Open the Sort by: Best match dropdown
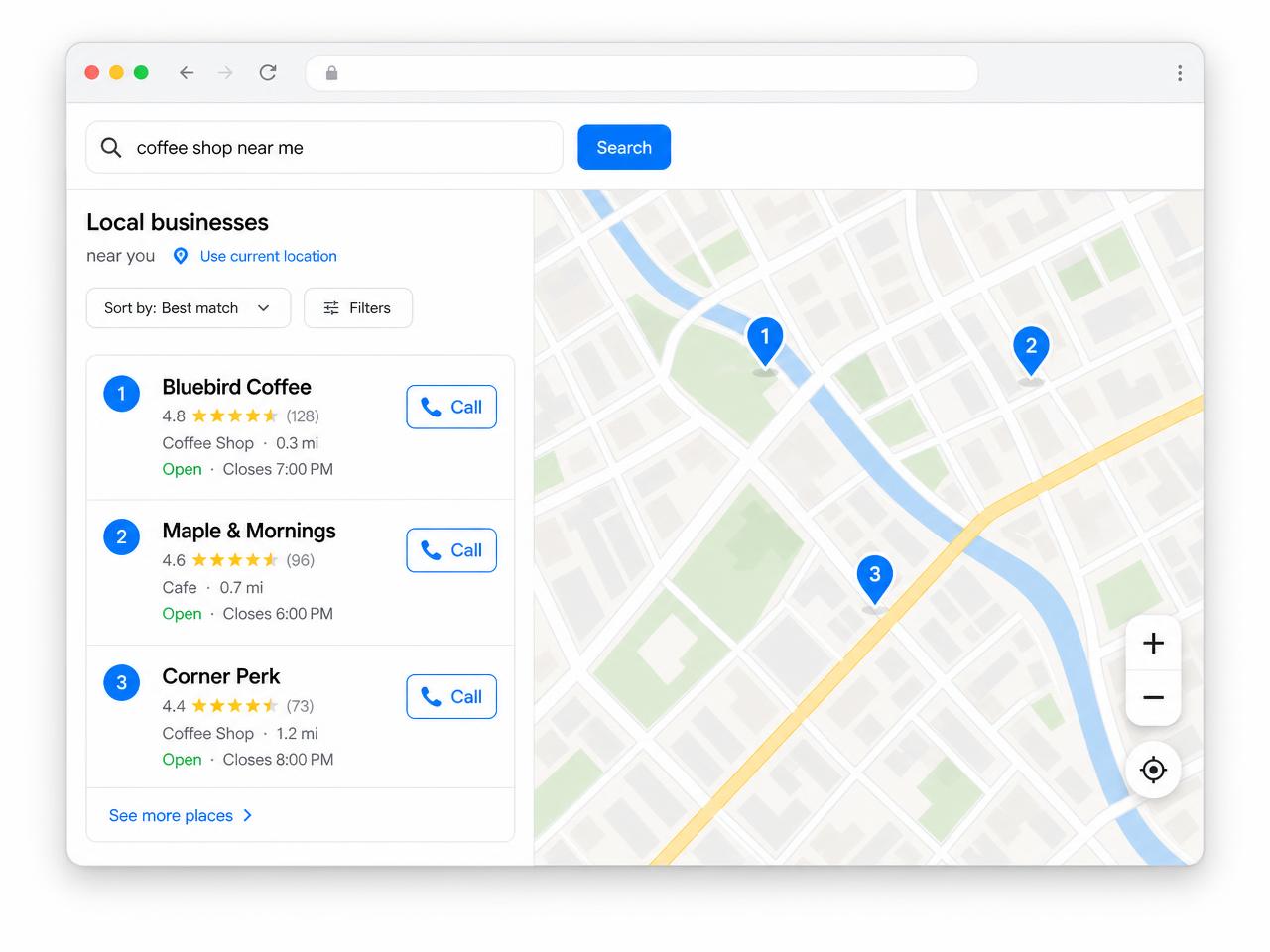Viewport: 1270px width, 952px height. (x=189, y=308)
